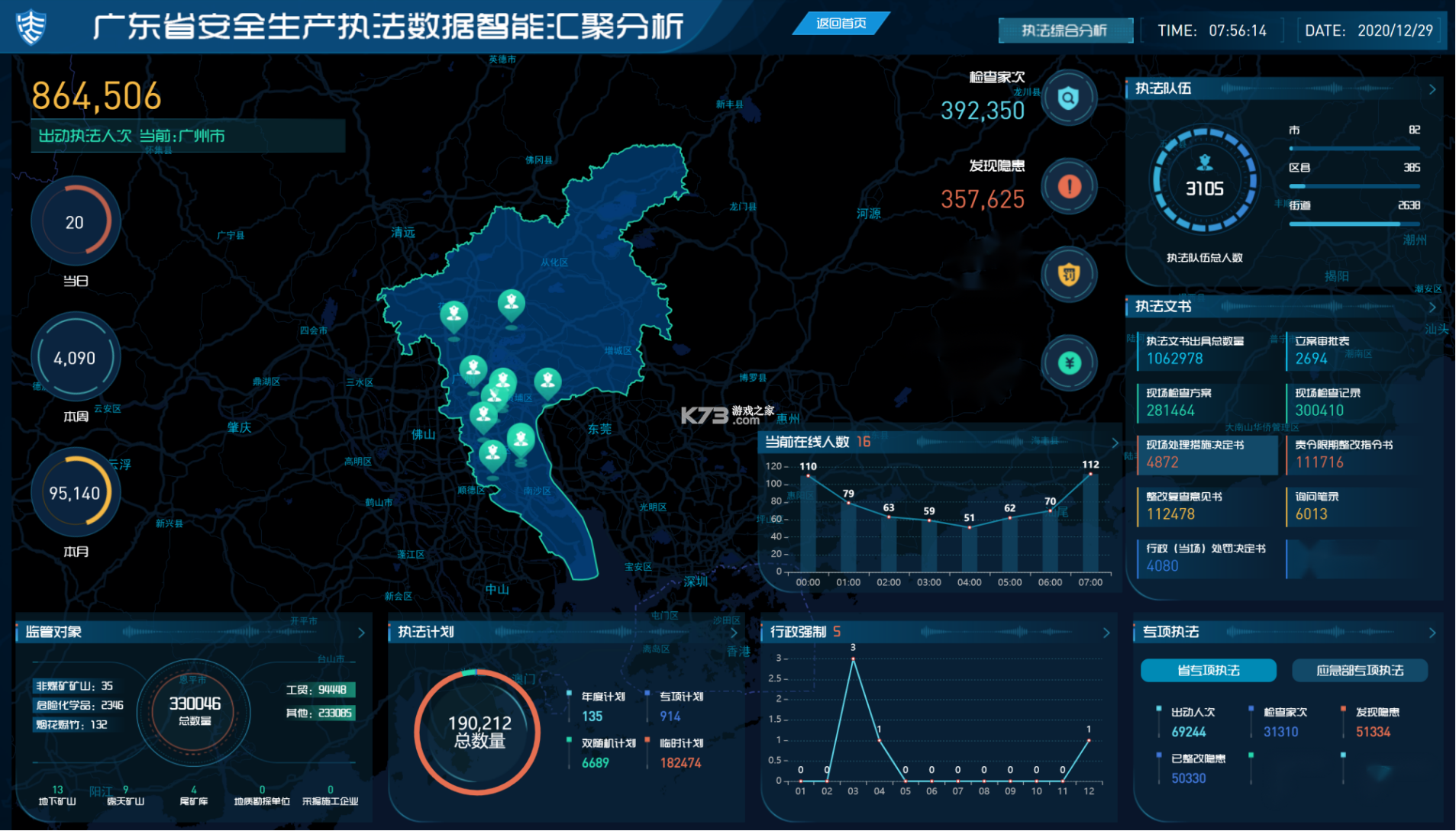Viewport: 1456px width, 831px height.
Task: Click the shield logo in the header
Action: click(31, 27)
